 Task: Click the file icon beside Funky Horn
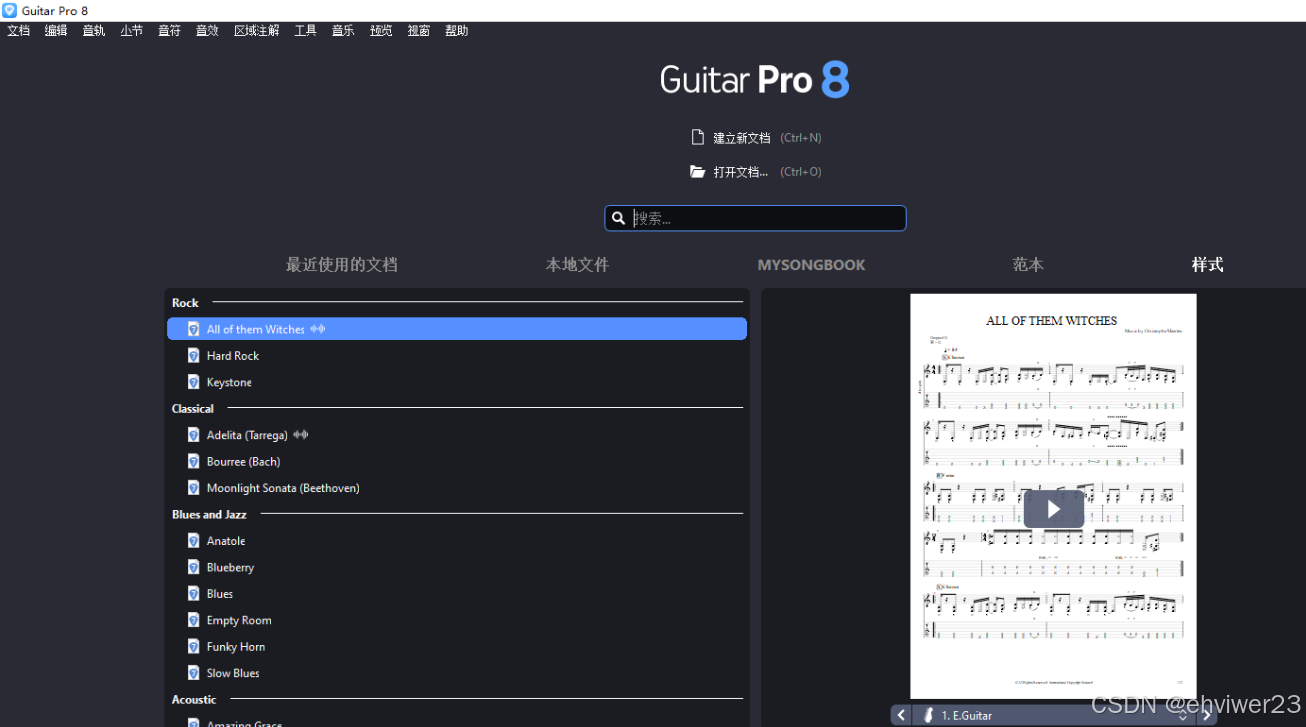coord(194,647)
